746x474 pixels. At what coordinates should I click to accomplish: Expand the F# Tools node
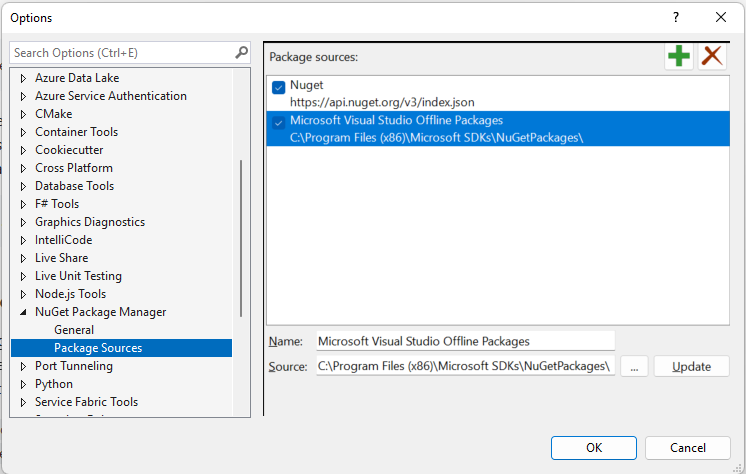click(23, 204)
